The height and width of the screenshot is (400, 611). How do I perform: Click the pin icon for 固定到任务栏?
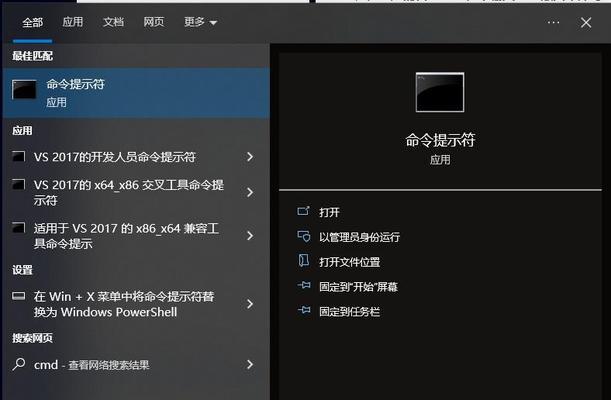pos(304,310)
